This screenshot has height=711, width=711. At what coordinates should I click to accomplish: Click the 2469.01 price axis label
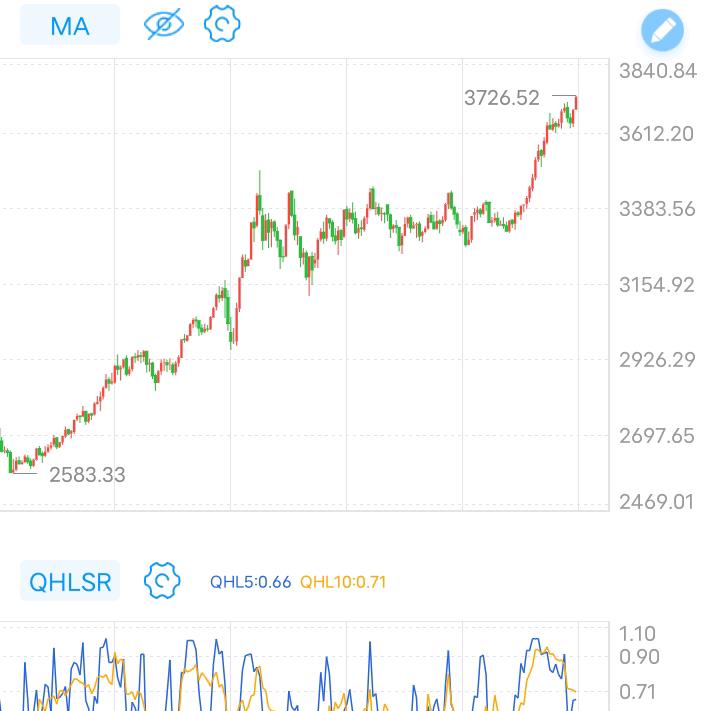(x=657, y=501)
